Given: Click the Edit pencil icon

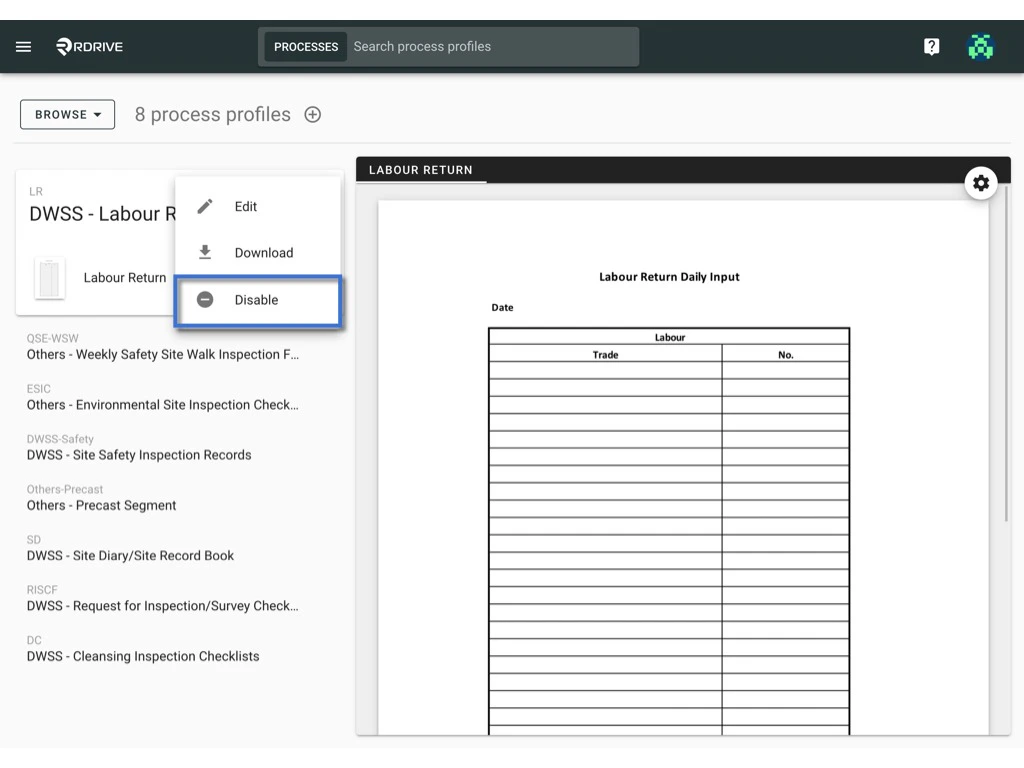Looking at the screenshot, I should click(x=205, y=206).
